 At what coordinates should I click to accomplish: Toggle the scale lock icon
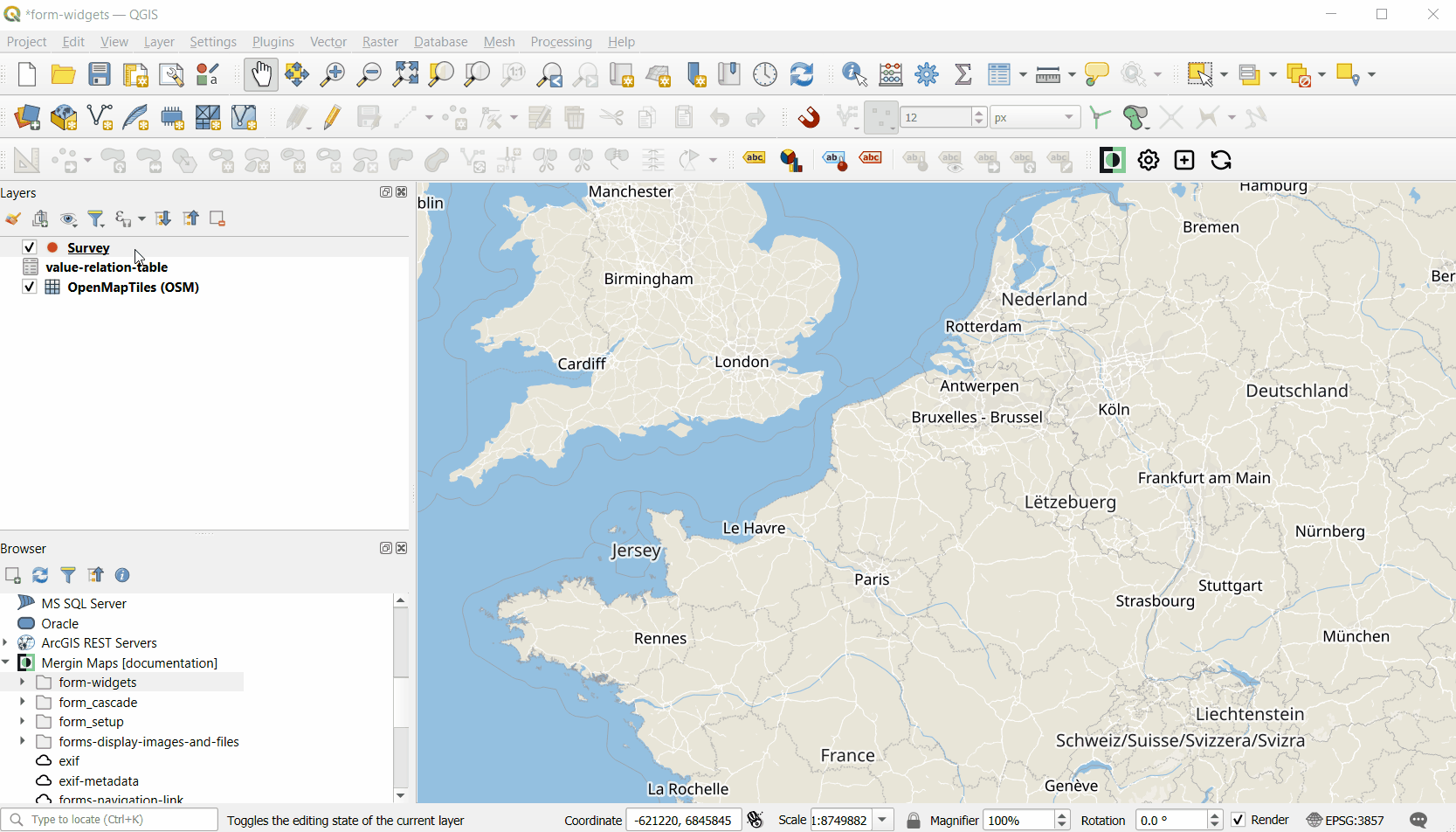click(914, 820)
